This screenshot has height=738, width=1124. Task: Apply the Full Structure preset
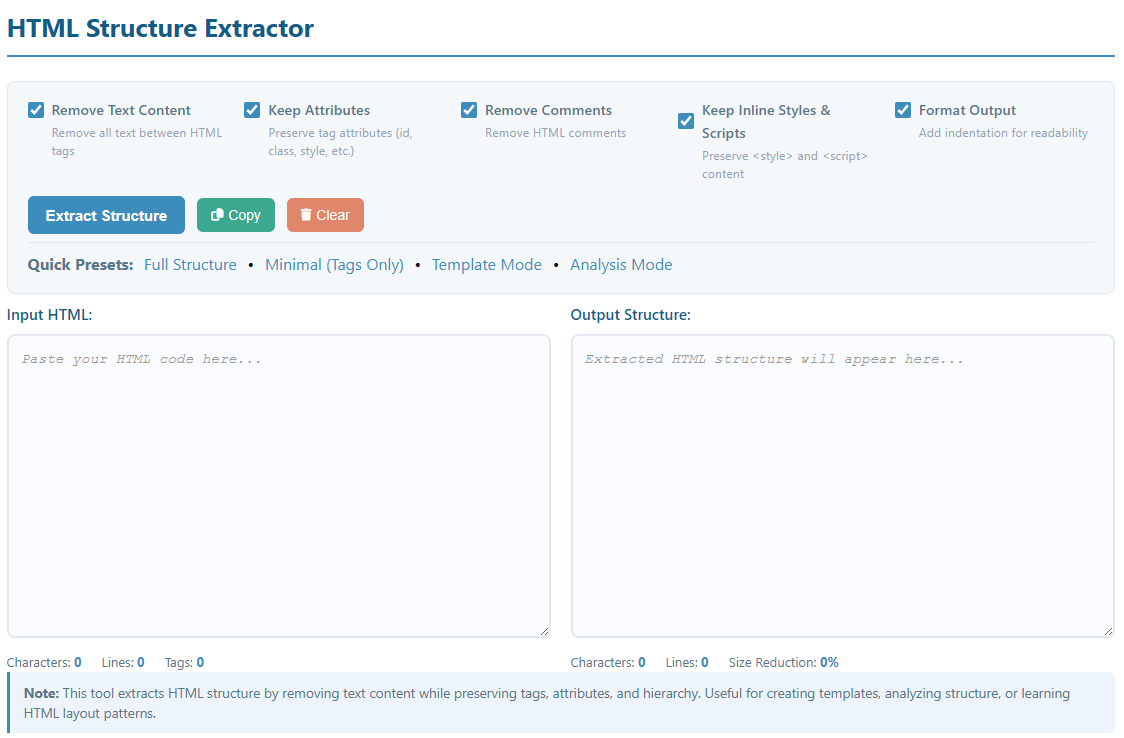click(x=190, y=265)
